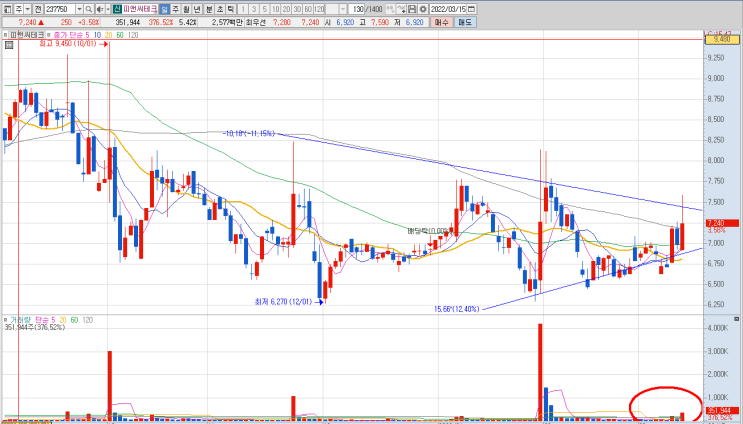Open the calendar date picker icon

(x=471, y=9)
